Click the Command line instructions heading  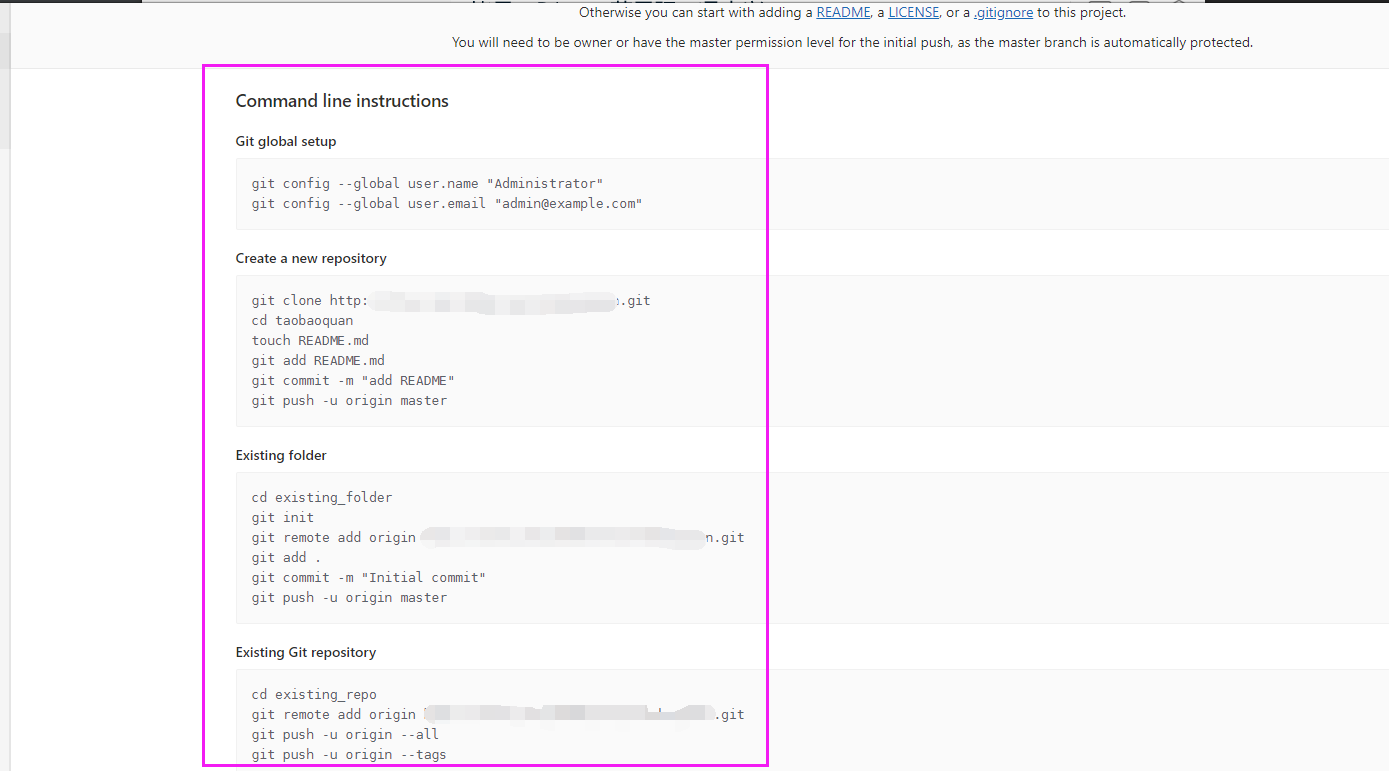(342, 100)
